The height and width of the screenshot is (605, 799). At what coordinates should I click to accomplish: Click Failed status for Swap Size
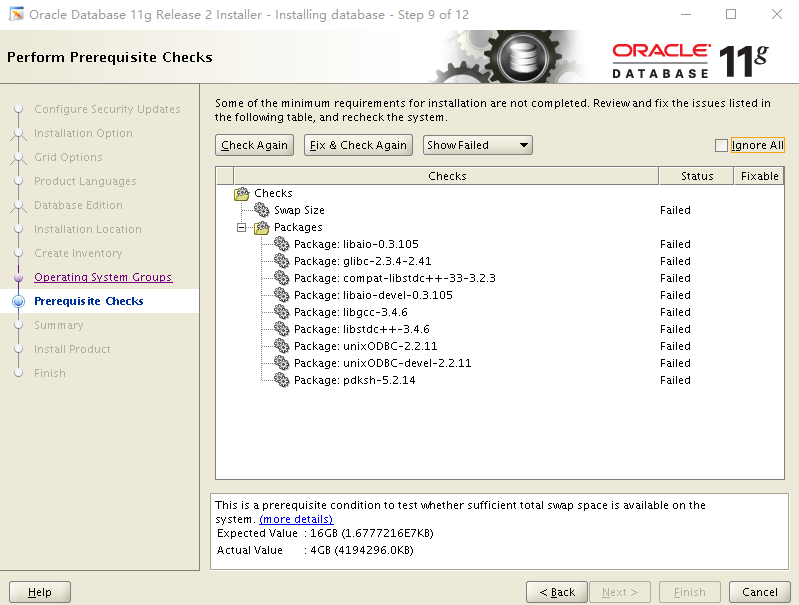tap(675, 210)
